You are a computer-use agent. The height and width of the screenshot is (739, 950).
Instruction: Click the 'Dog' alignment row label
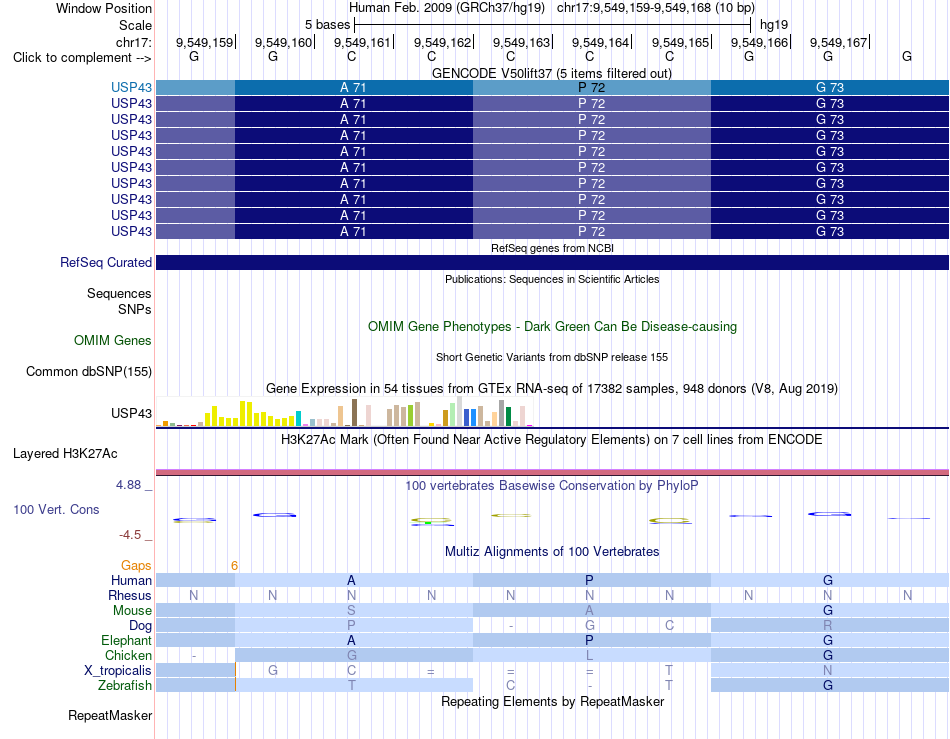(140, 626)
